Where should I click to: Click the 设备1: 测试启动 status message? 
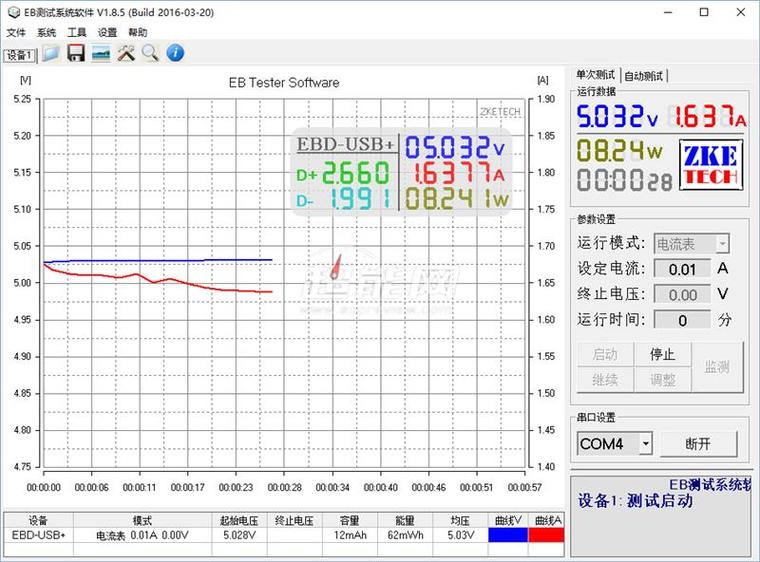[x=635, y=500]
